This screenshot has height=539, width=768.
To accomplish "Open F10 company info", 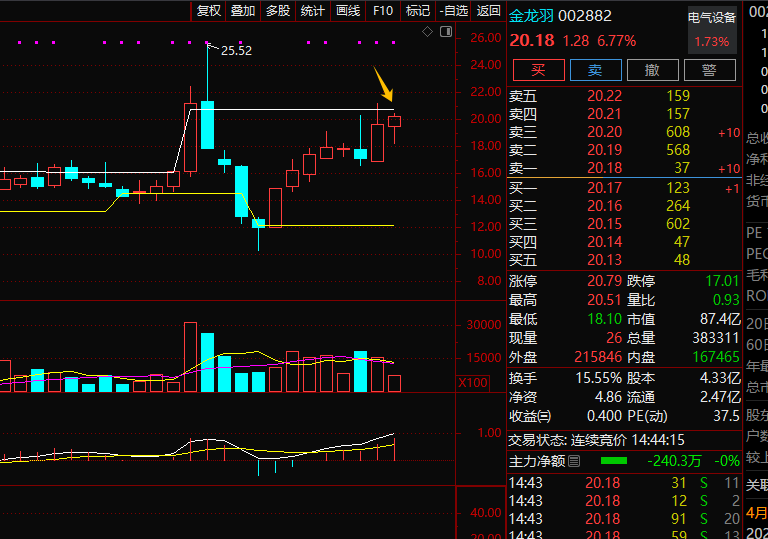I will 383,11.
